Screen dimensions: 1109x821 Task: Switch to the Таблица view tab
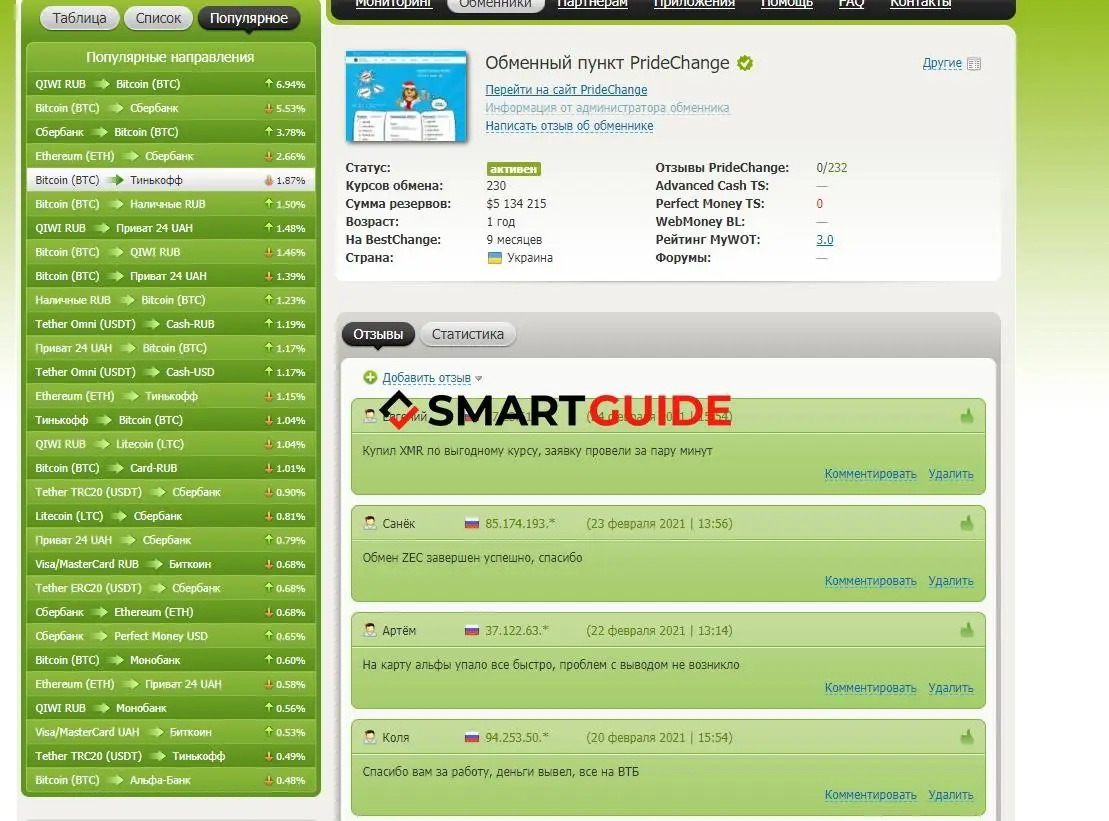[80, 18]
